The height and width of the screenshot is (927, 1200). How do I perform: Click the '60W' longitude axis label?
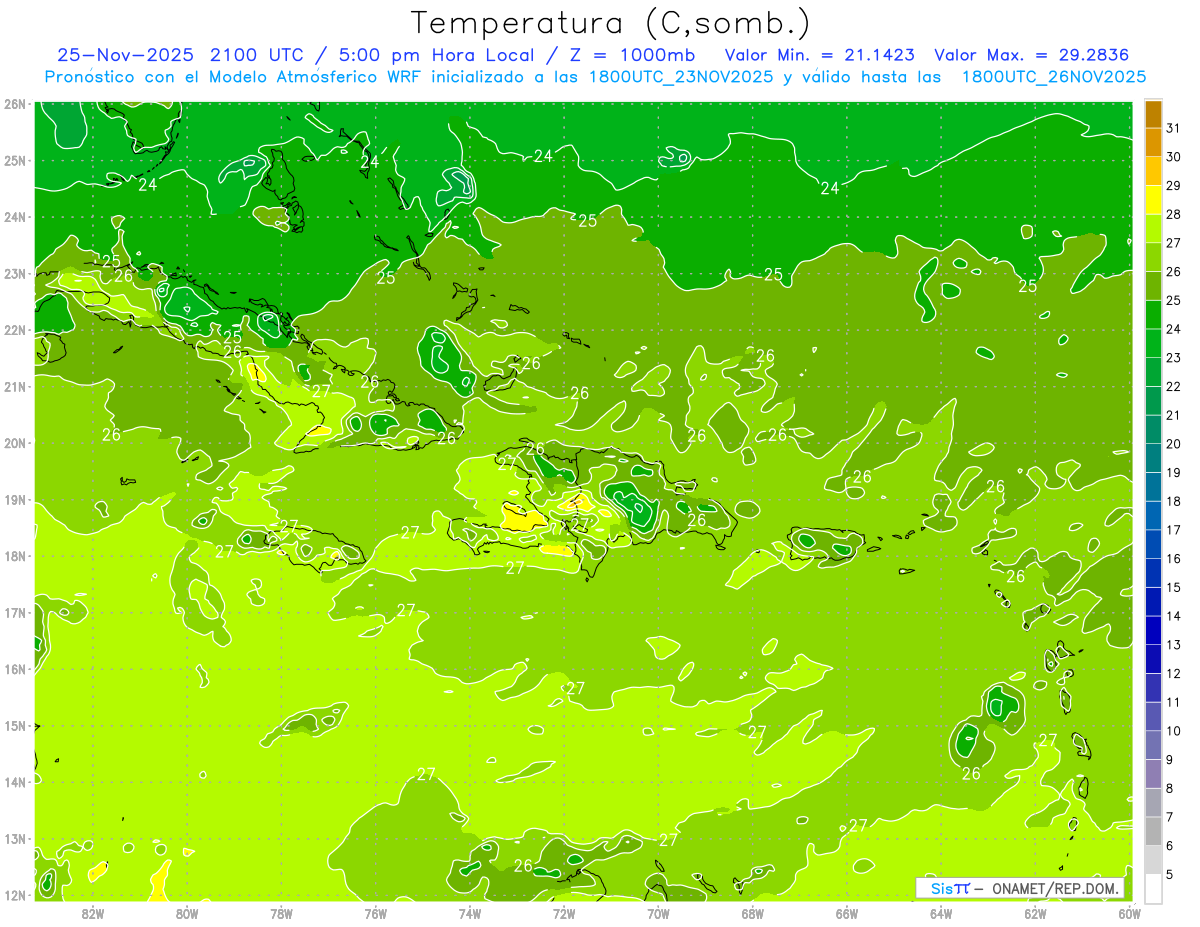click(x=1129, y=913)
